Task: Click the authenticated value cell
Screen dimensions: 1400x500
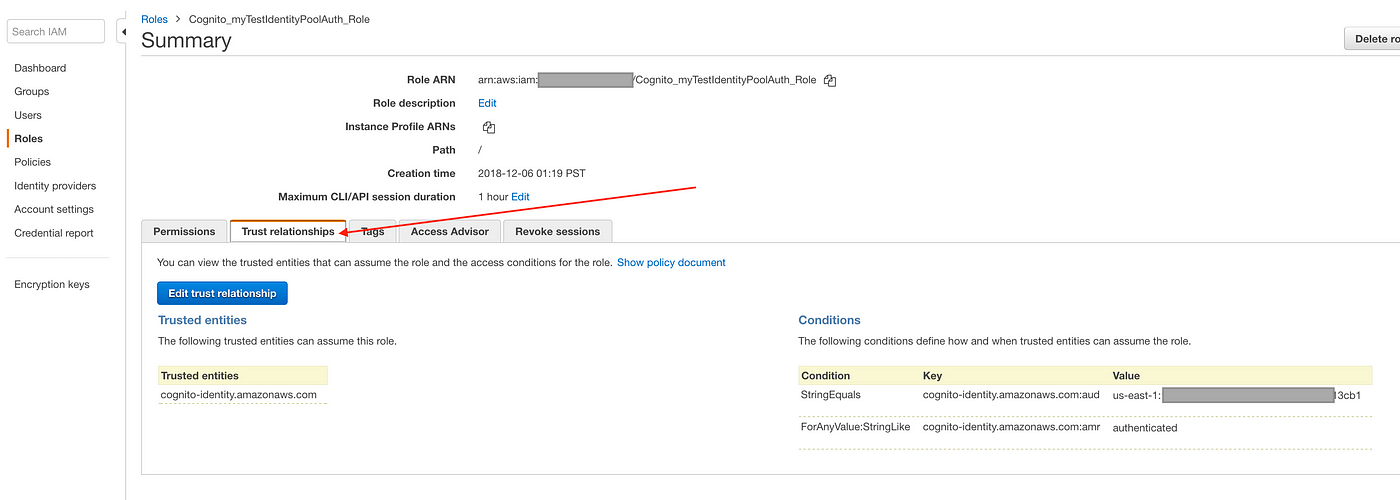Action: [x=1145, y=428]
